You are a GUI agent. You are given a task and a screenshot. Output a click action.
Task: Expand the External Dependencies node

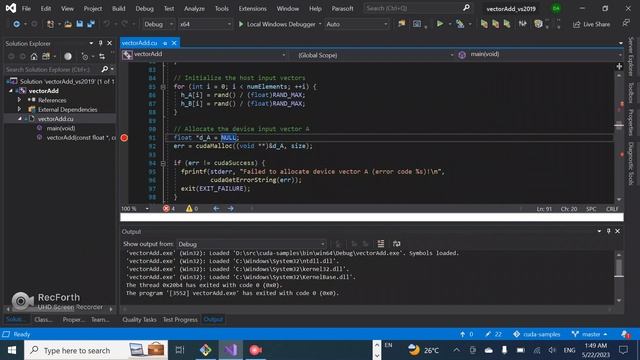pyautogui.click(x=19, y=109)
